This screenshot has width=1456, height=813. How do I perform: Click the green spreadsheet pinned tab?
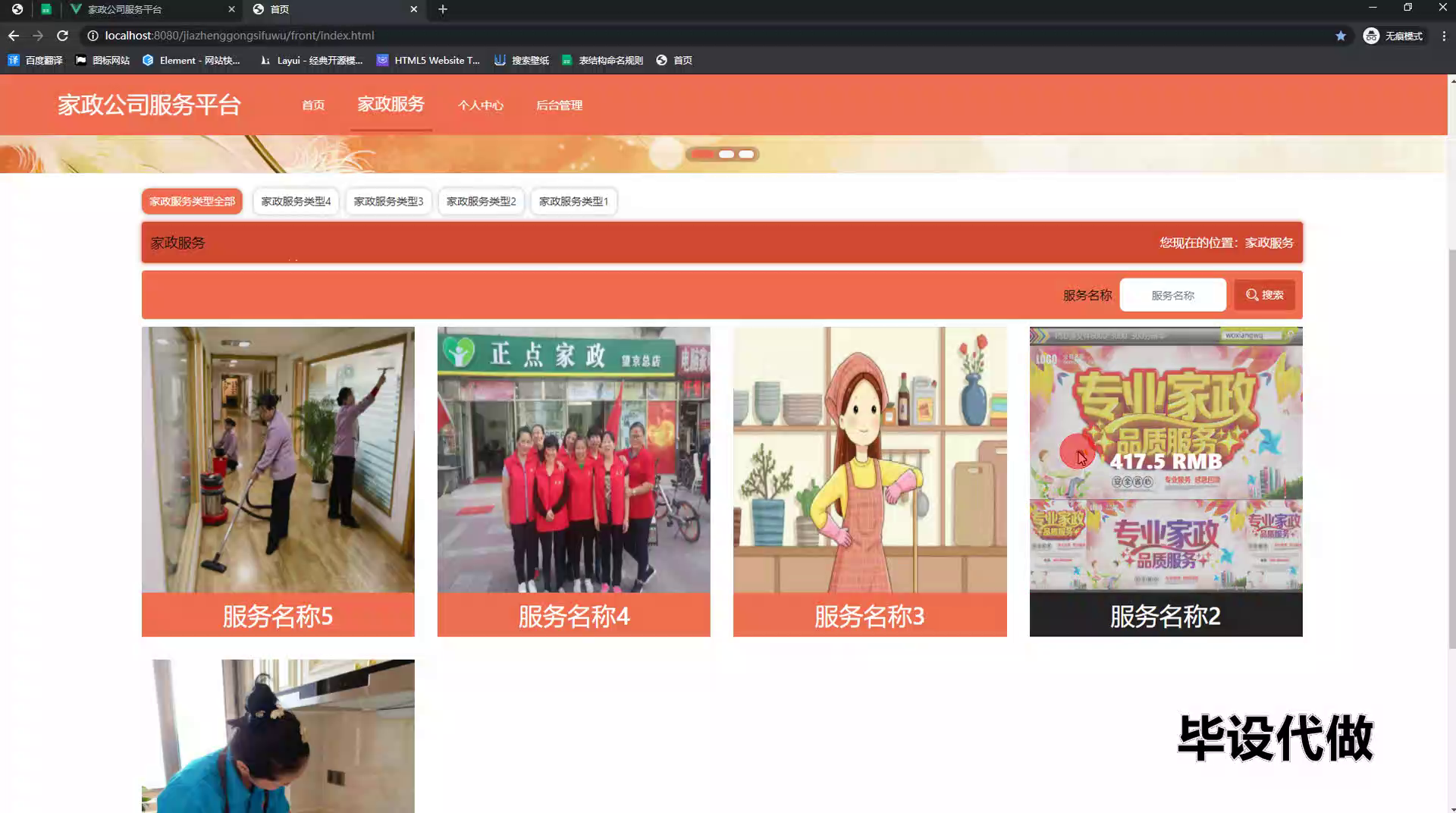click(x=46, y=9)
